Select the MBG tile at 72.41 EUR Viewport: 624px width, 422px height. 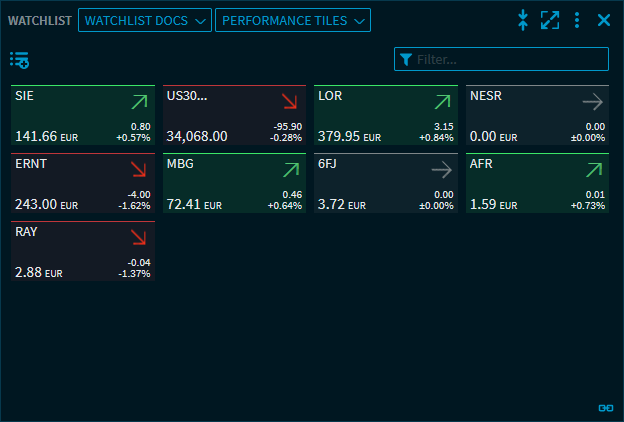(x=234, y=184)
